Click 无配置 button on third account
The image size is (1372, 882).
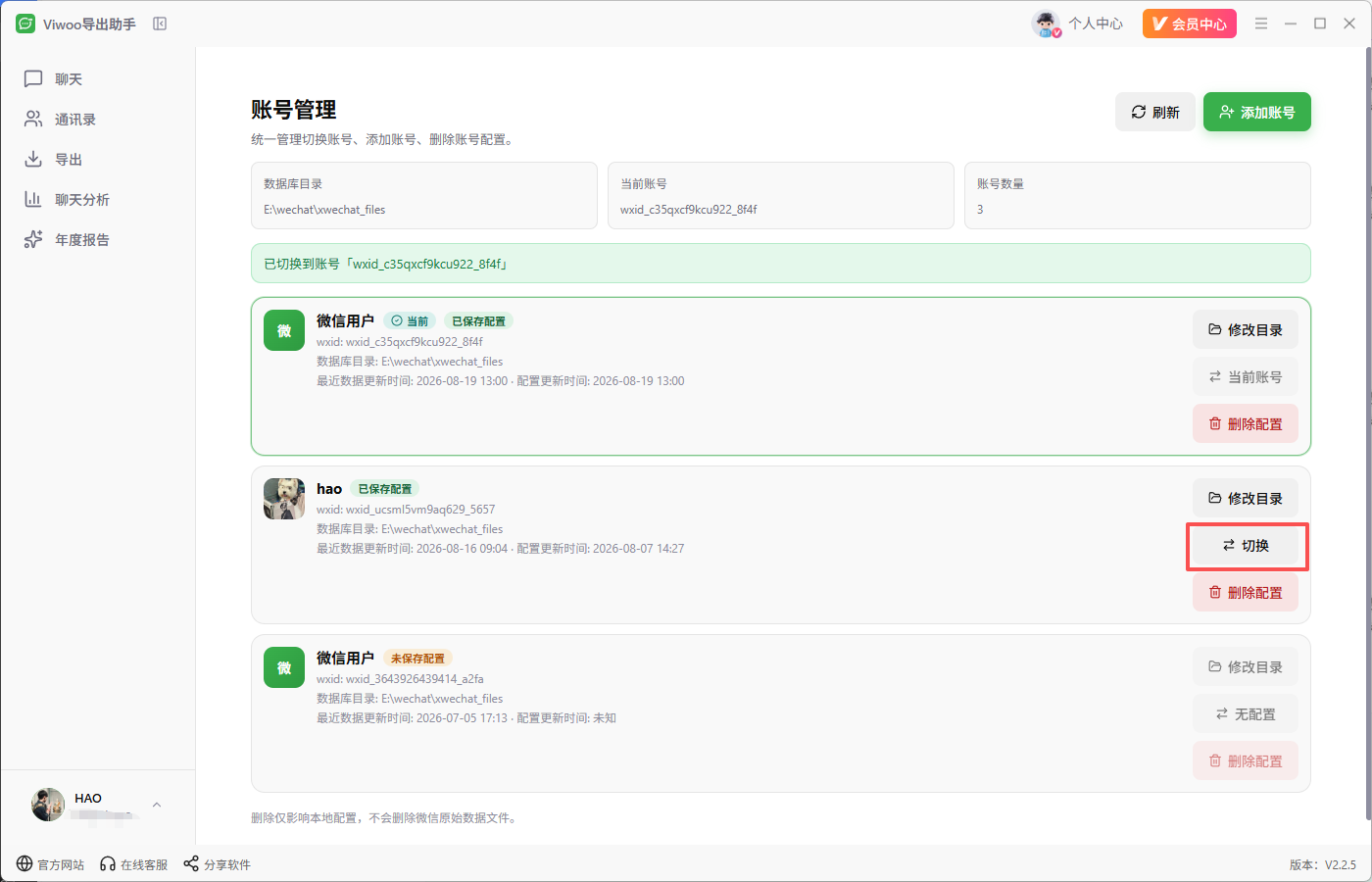(1246, 713)
